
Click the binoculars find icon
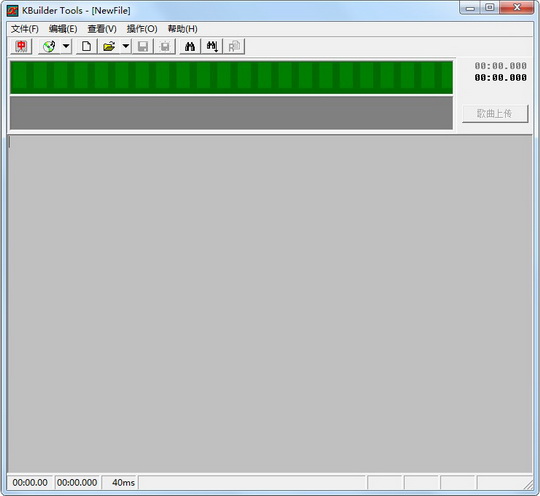point(190,46)
